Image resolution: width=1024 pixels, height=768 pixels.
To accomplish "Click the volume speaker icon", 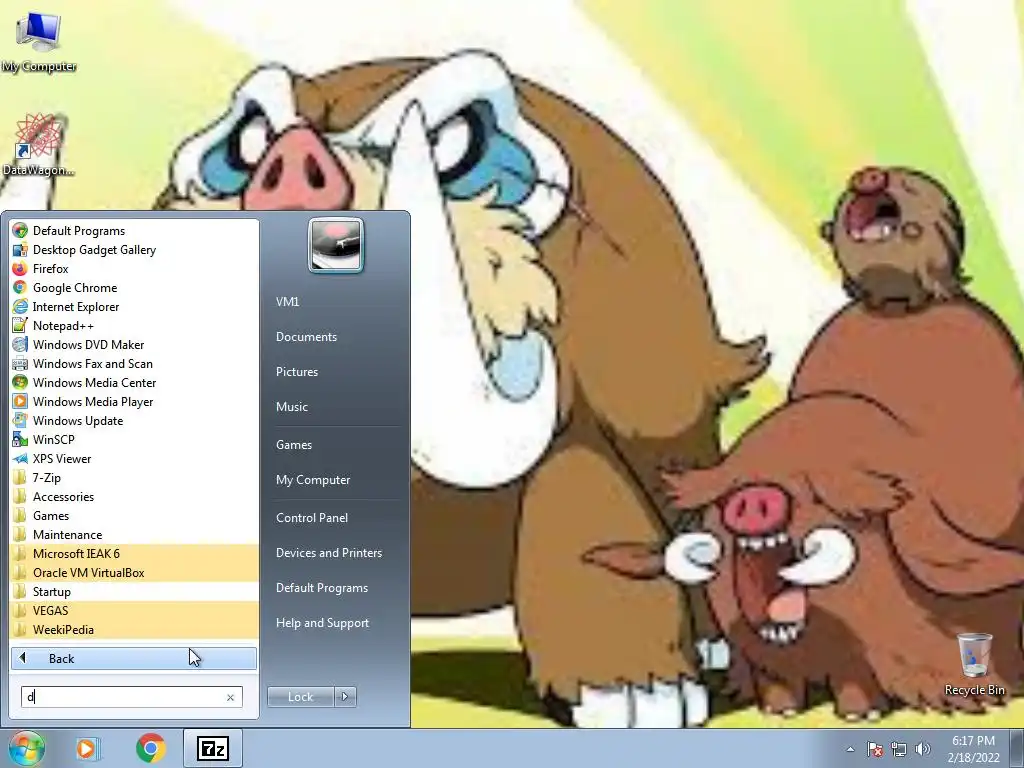I will 922,749.
